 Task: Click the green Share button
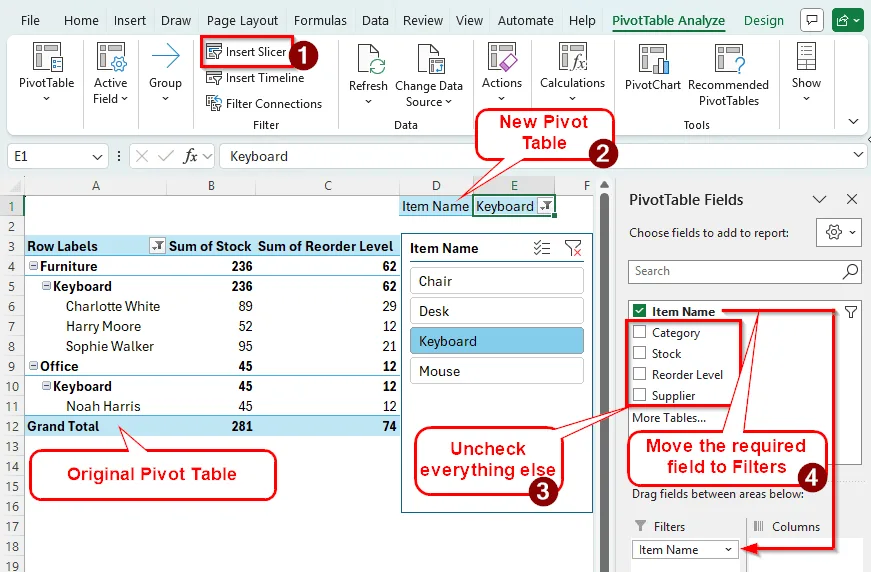tap(848, 21)
